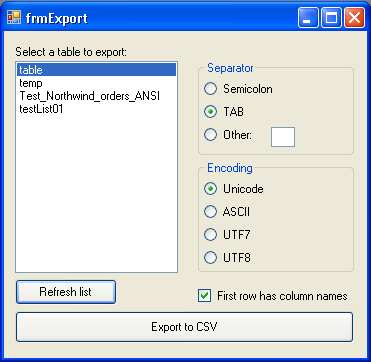Screen dimensions: 371x362
Task: Click the empty area of table listbox
Action: pos(96,193)
